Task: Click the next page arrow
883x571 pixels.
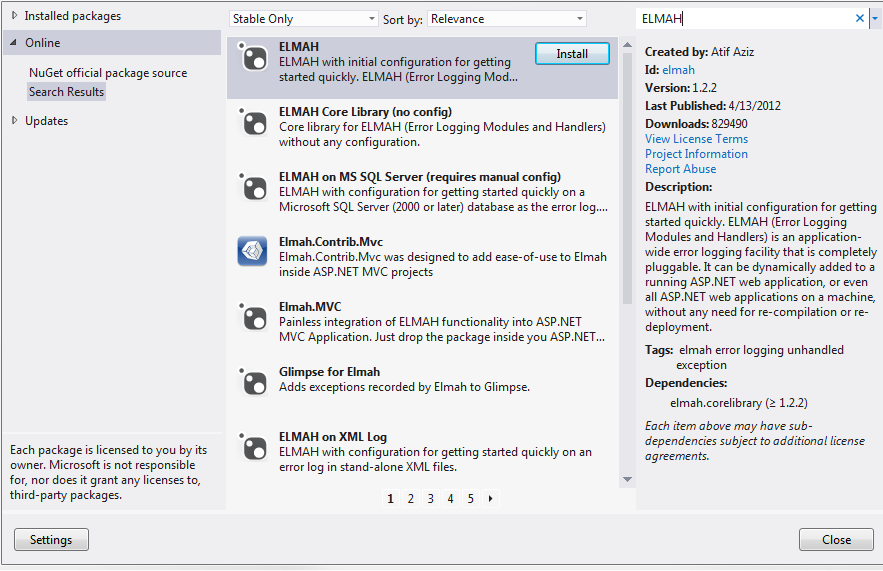Action: (x=490, y=498)
